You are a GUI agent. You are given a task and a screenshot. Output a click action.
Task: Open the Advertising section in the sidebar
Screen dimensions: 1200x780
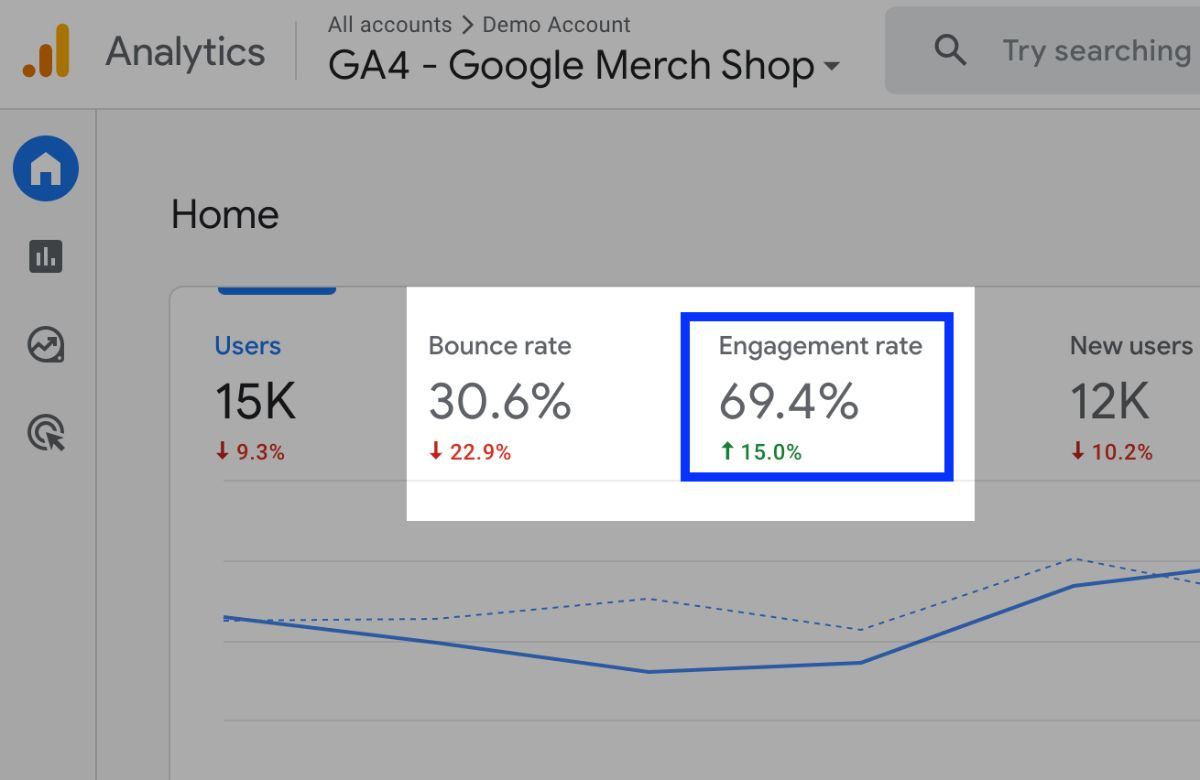(x=45, y=432)
